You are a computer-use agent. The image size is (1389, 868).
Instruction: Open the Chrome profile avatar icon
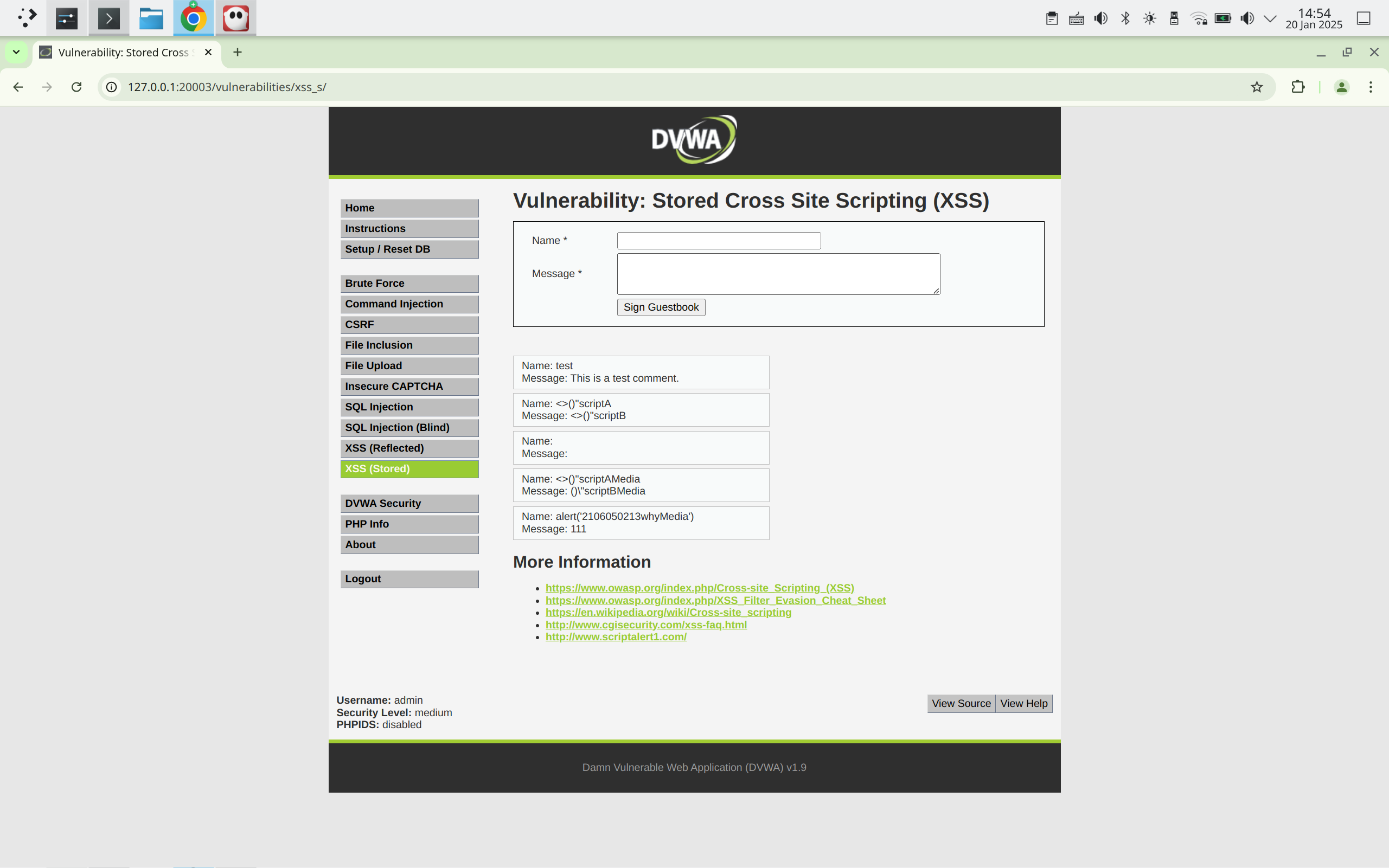point(1341,87)
